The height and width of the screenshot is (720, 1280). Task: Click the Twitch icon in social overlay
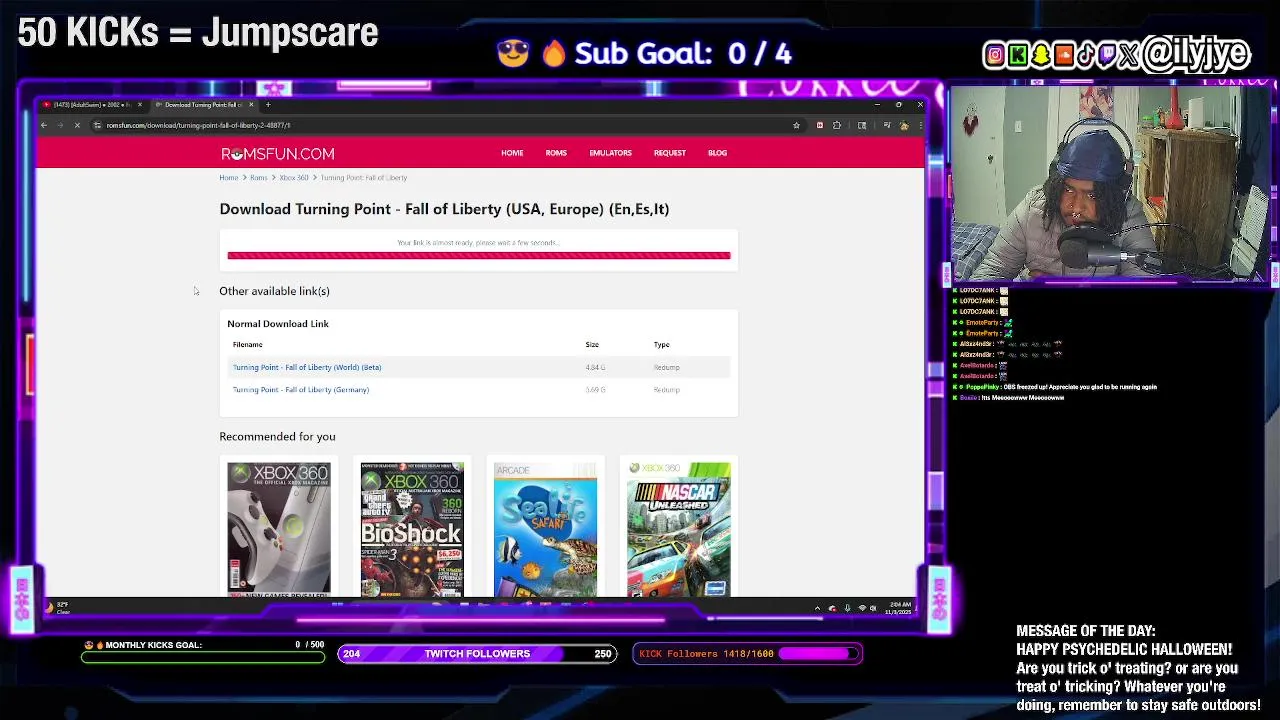1107,55
